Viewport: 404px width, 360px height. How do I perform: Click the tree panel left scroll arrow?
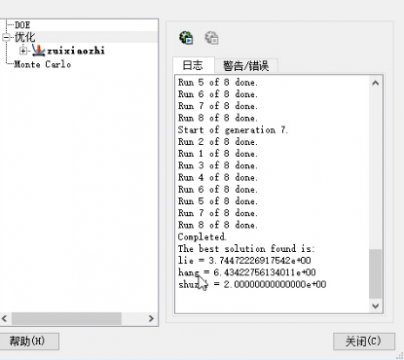click(x=5, y=318)
